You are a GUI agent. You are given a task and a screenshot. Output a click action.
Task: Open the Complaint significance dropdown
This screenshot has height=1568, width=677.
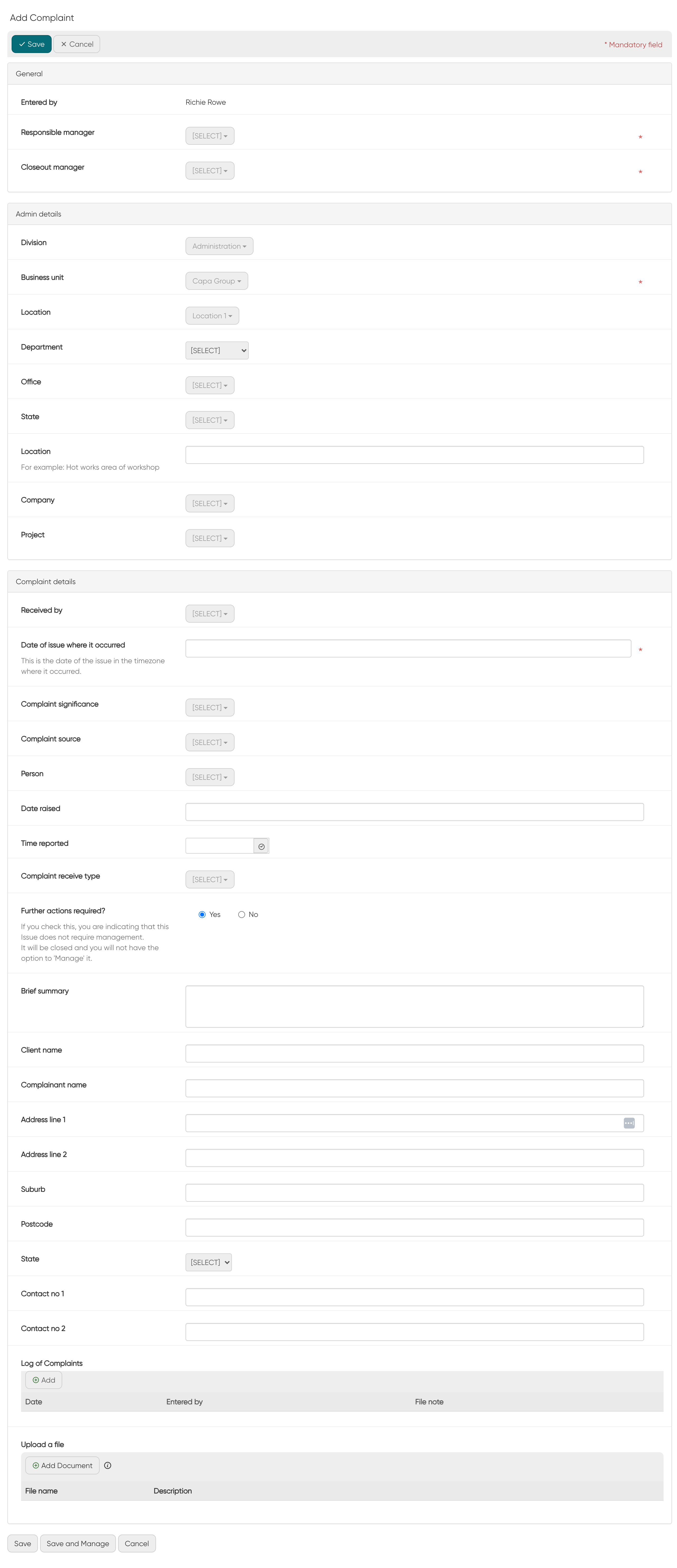tap(209, 707)
